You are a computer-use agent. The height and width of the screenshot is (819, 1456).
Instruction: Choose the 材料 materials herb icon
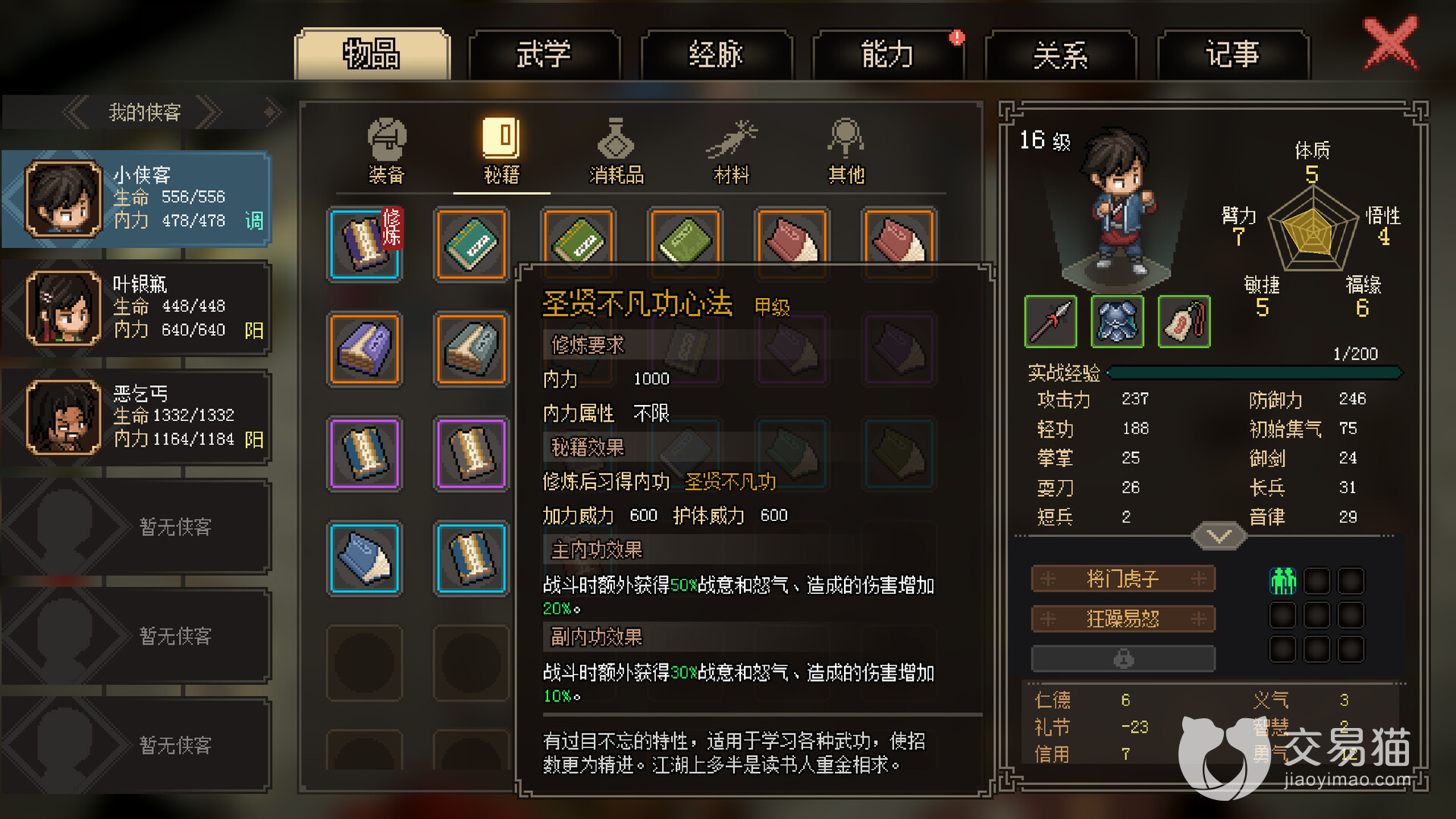click(732, 152)
